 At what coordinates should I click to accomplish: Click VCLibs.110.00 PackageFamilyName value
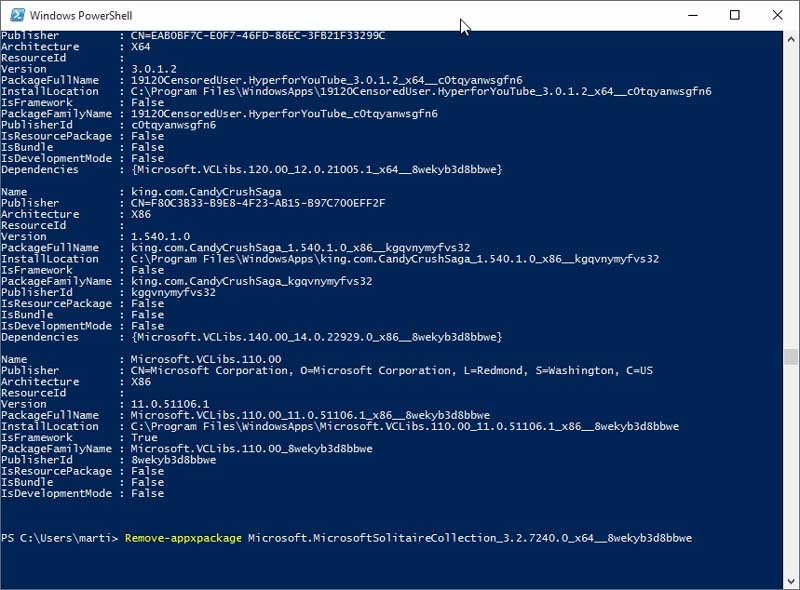click(x=252, y=449)
